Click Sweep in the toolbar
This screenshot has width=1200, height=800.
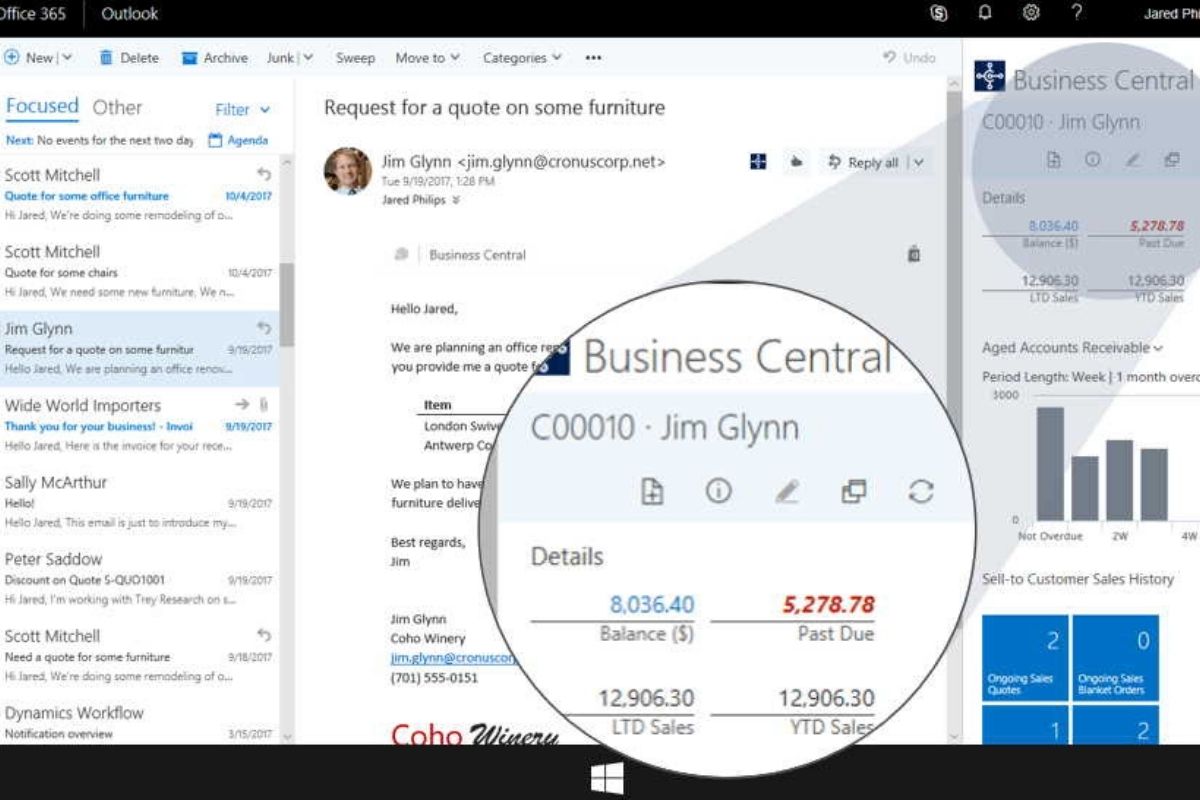355,58
